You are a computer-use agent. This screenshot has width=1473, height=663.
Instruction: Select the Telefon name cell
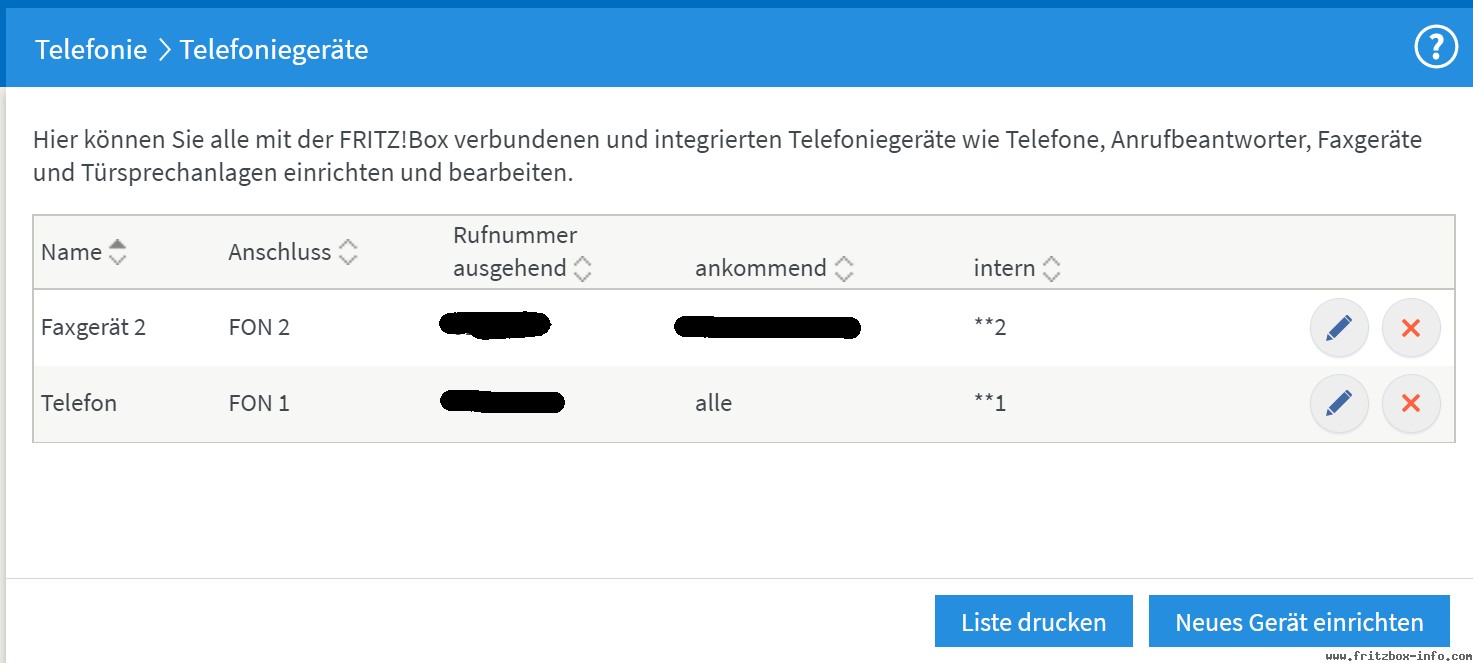point(79,403)
